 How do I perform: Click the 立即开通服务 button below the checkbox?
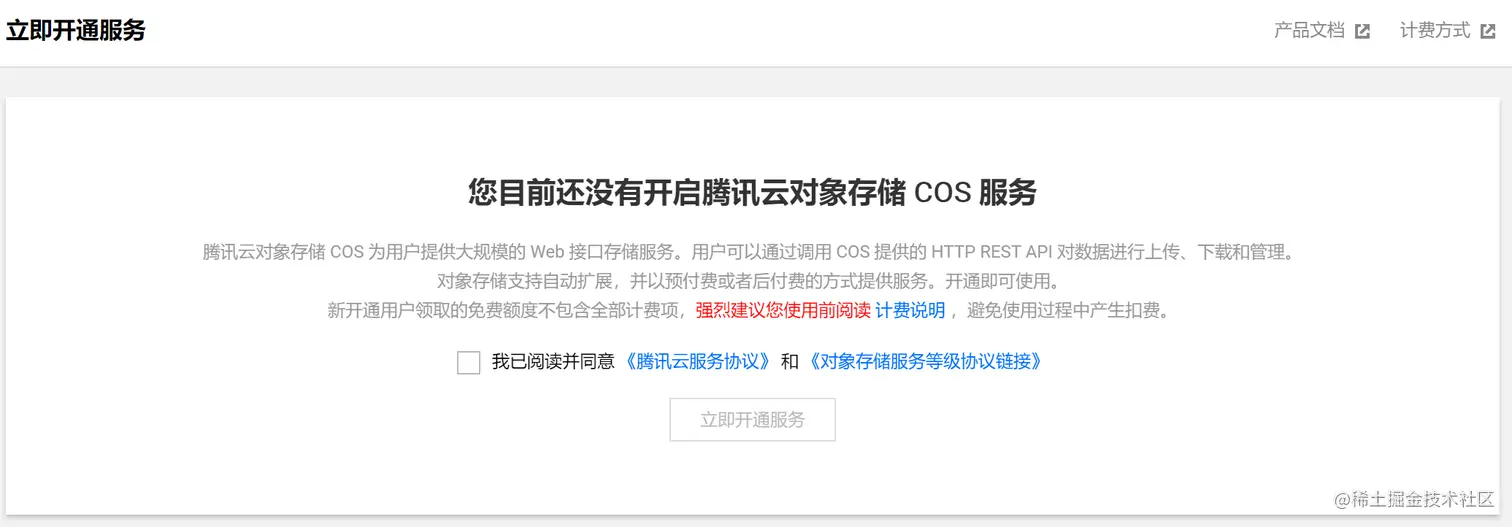[752, 420]
